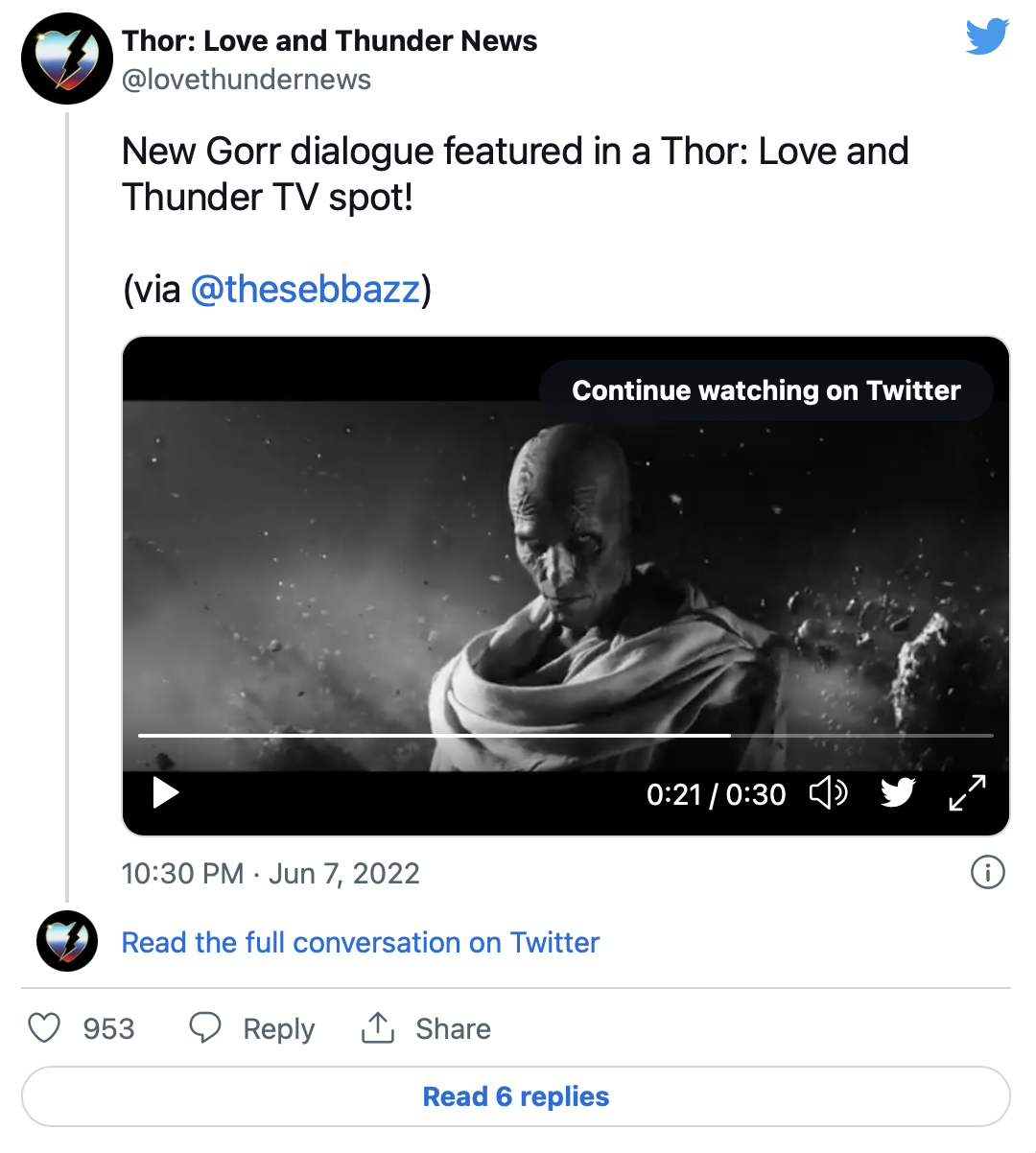Open video on Twitter via bird icon in player
This screenshot has height=1153, width=1036.
tap(898, 793)
